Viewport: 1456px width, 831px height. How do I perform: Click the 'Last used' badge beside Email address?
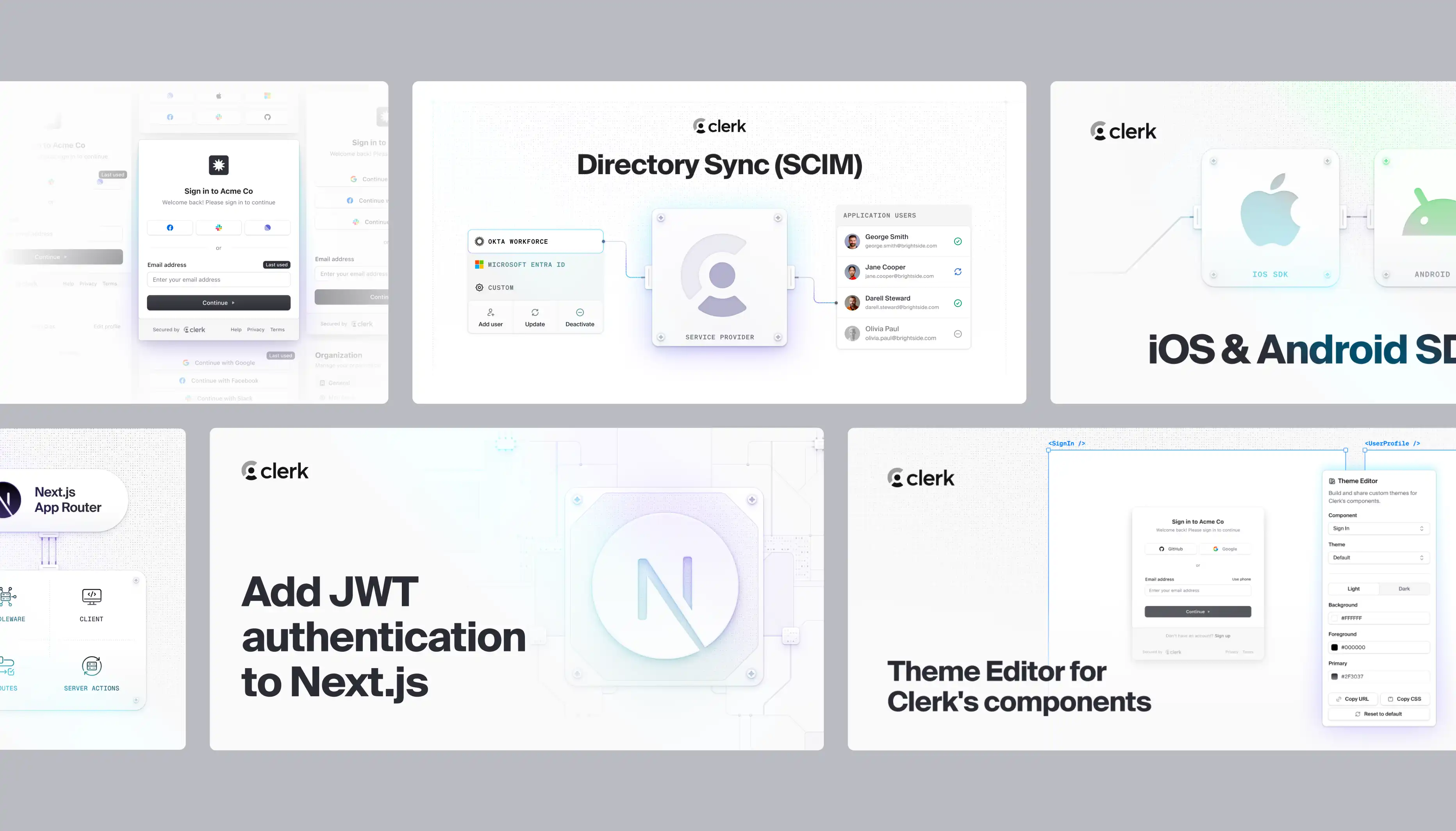[277, 265]
